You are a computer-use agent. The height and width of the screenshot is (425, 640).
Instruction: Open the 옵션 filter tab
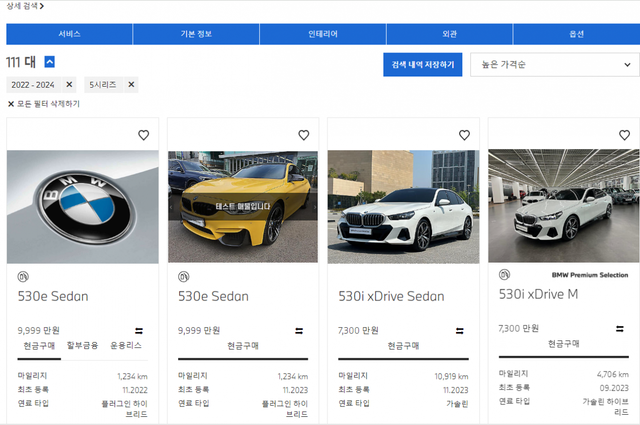point(576,34)
